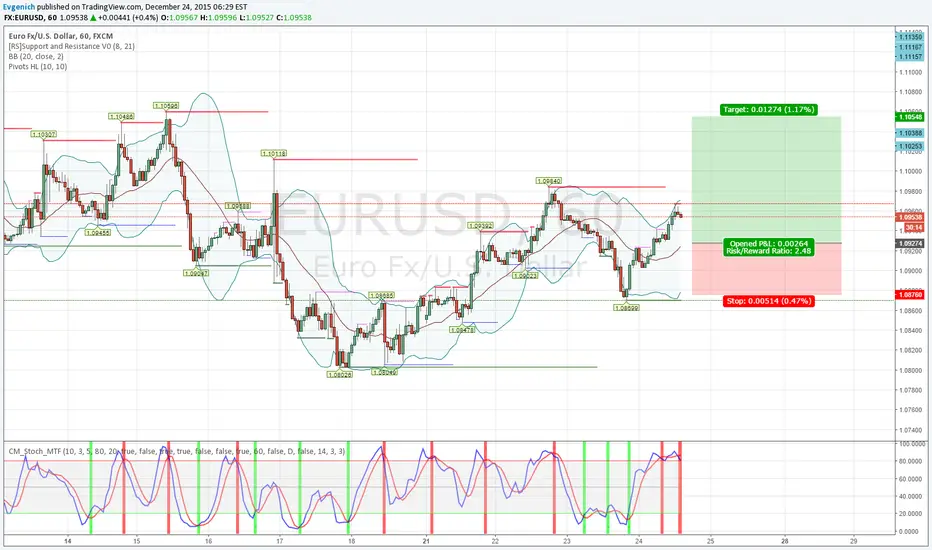Click the 20.0000 level on stochastic axis
This screenshot has height=550, width=932.
910,514
